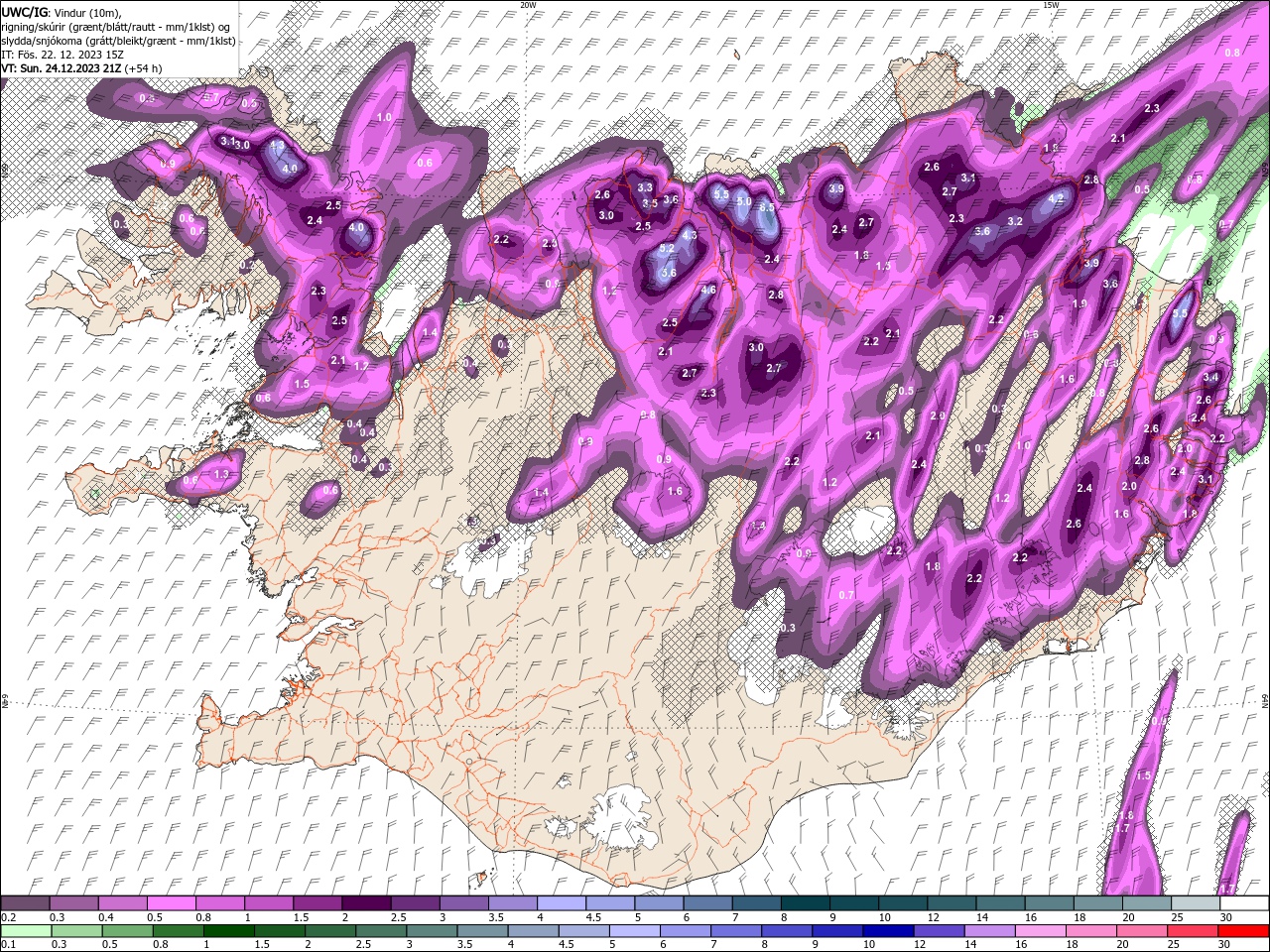Click the header line starting with 'slydda/snjókoma'

click(x=118, y=41)
